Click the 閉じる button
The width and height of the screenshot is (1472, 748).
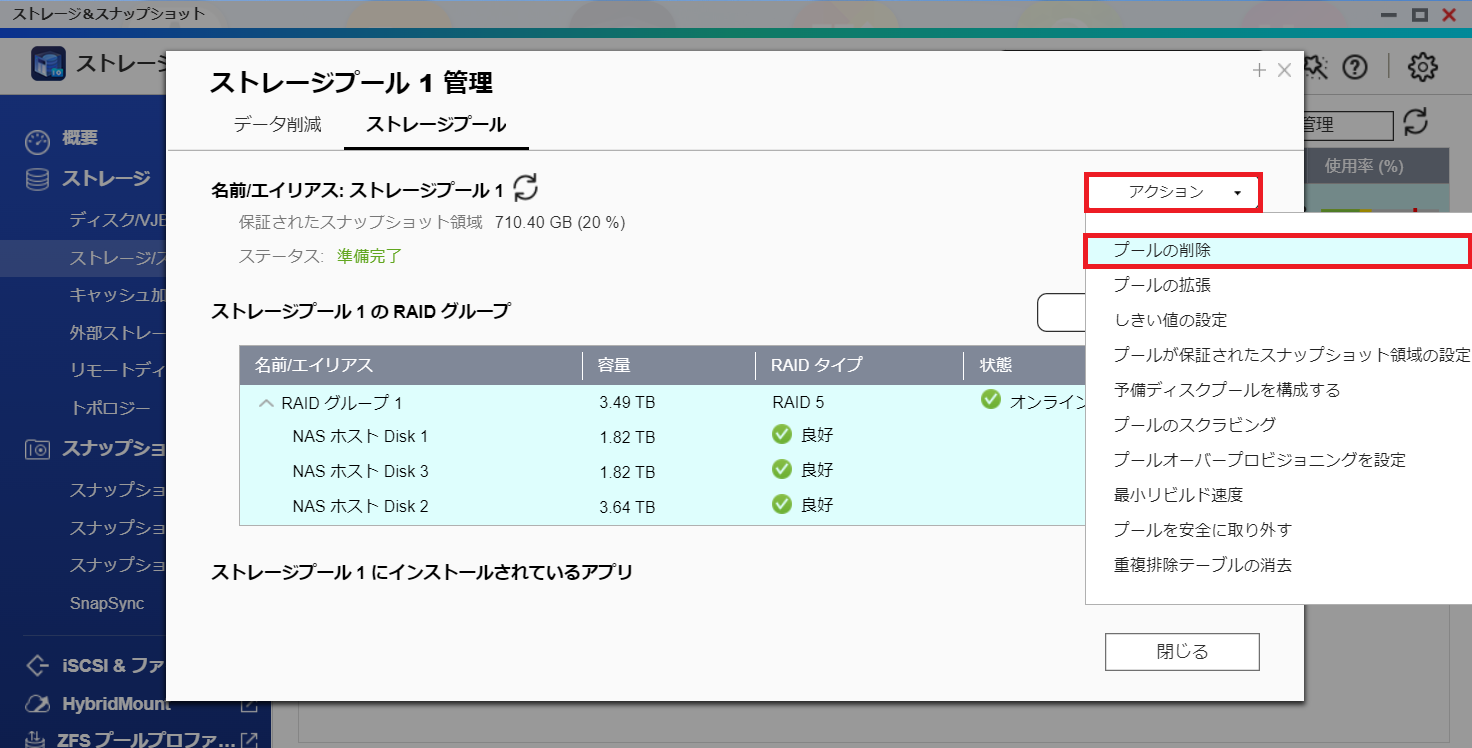tap(1181, 652)
